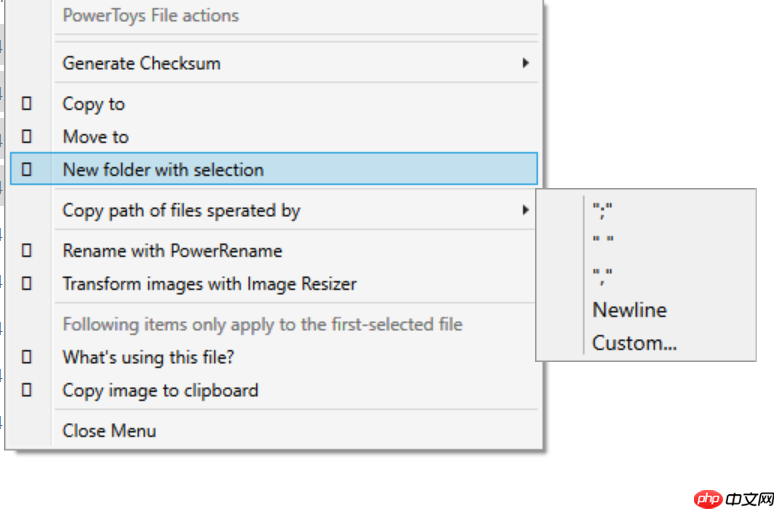This screenshot has width=775, height=509.
Task: Click the Copy image to clipboard entry
Action: 160,390
